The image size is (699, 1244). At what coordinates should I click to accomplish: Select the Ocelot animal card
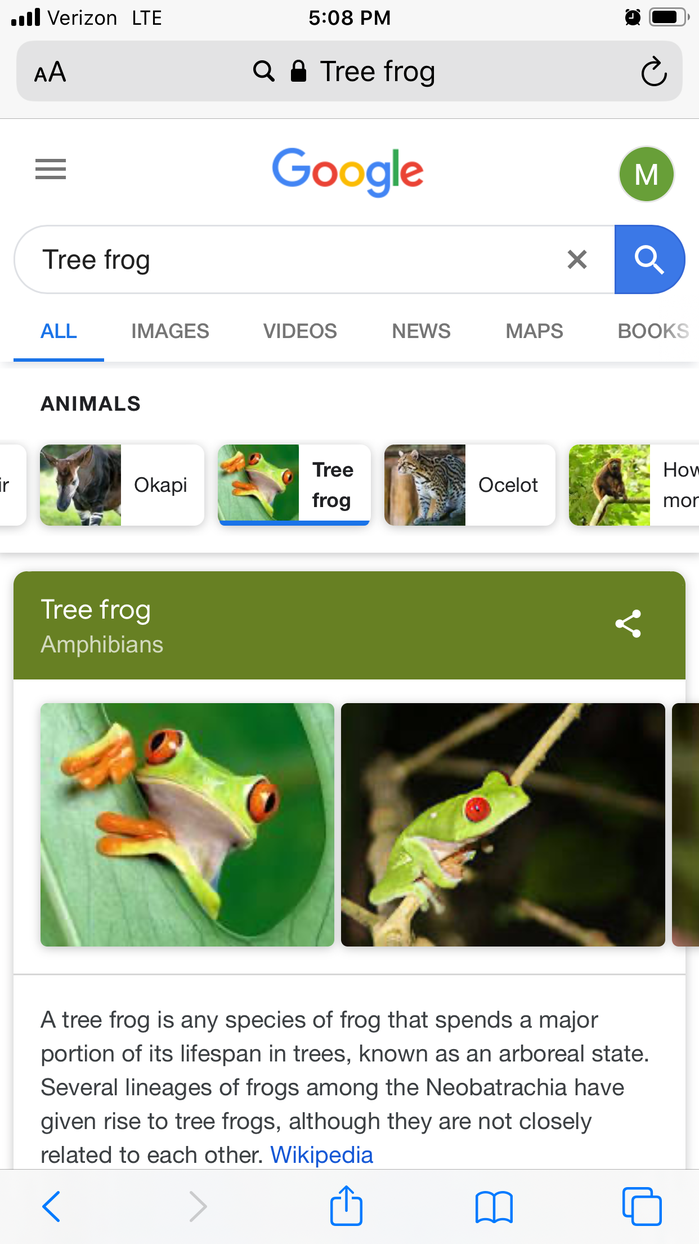[469, 485]
